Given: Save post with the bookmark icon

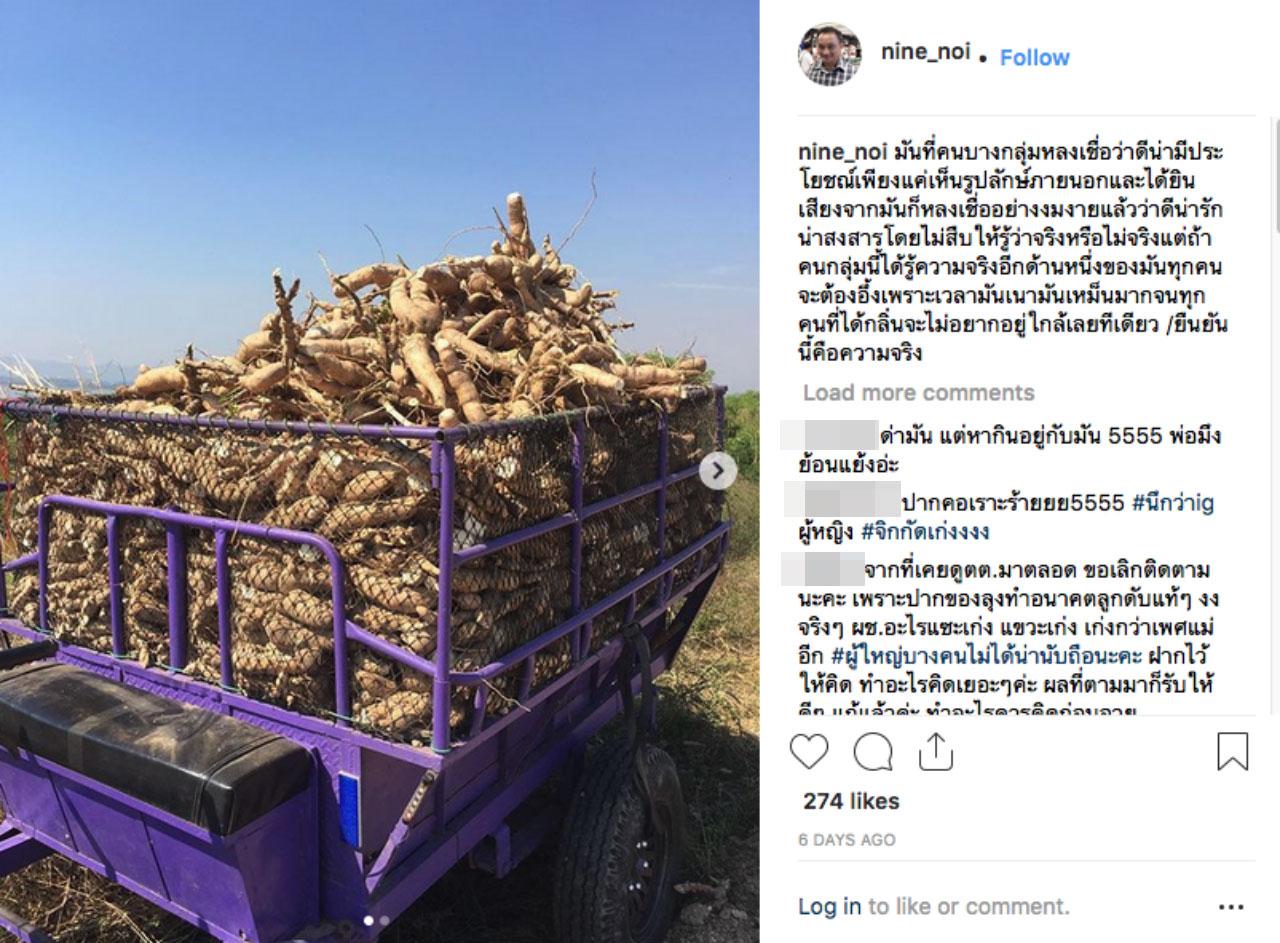Looking at the screenshot, I should click(x=1232, y=752).
